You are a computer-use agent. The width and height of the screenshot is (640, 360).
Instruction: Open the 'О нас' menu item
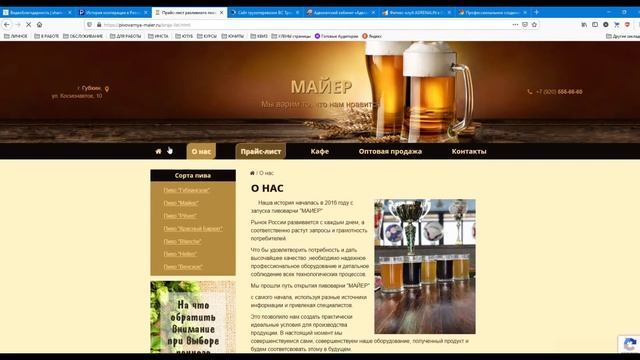201,151
